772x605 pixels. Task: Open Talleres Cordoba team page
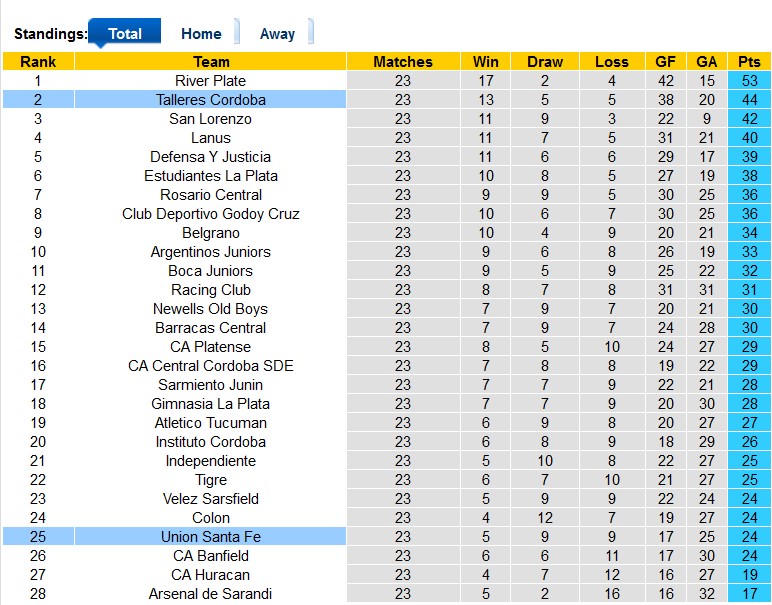point(210,100)
